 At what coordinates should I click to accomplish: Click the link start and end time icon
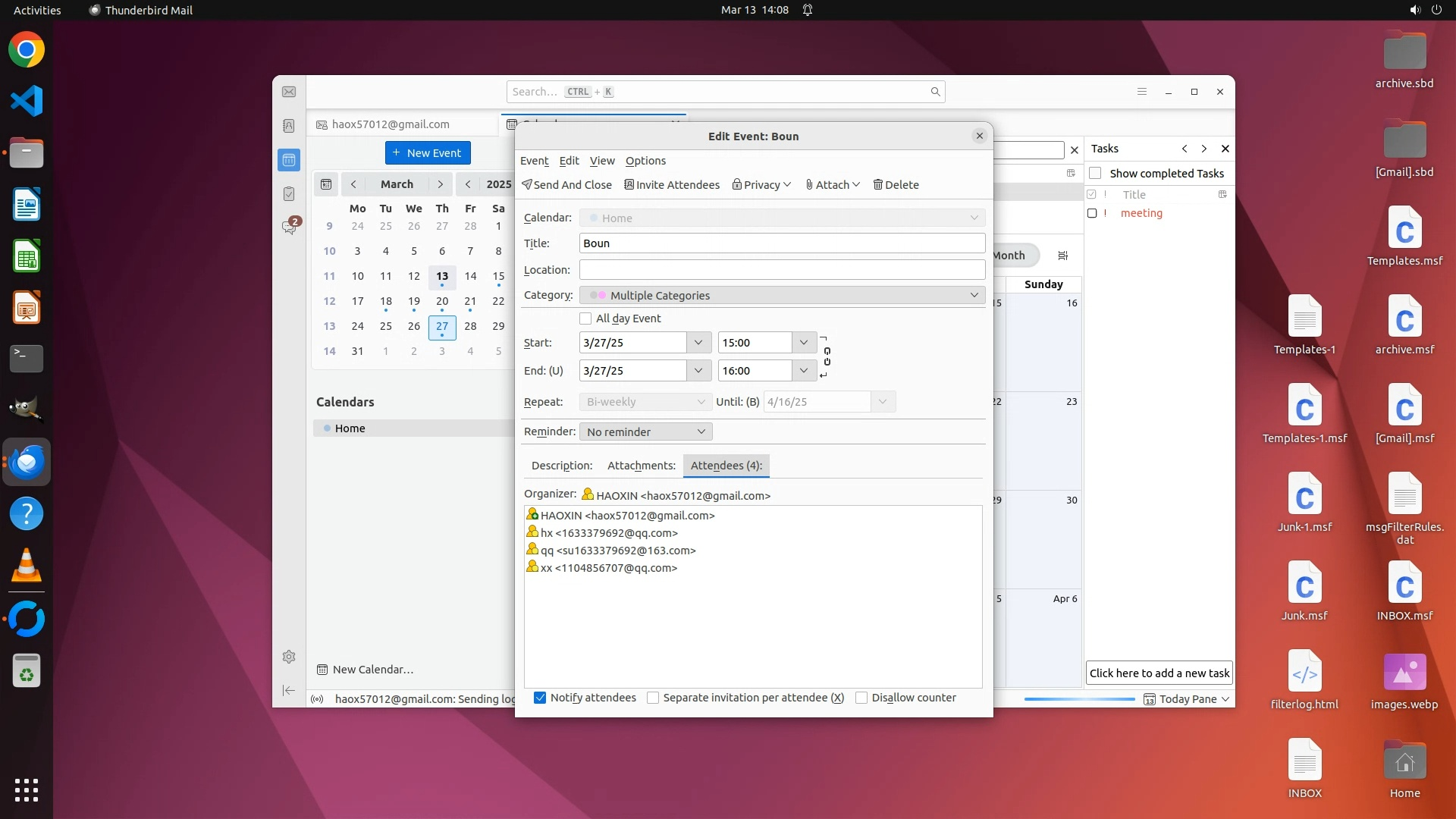(x=827, y=356)
